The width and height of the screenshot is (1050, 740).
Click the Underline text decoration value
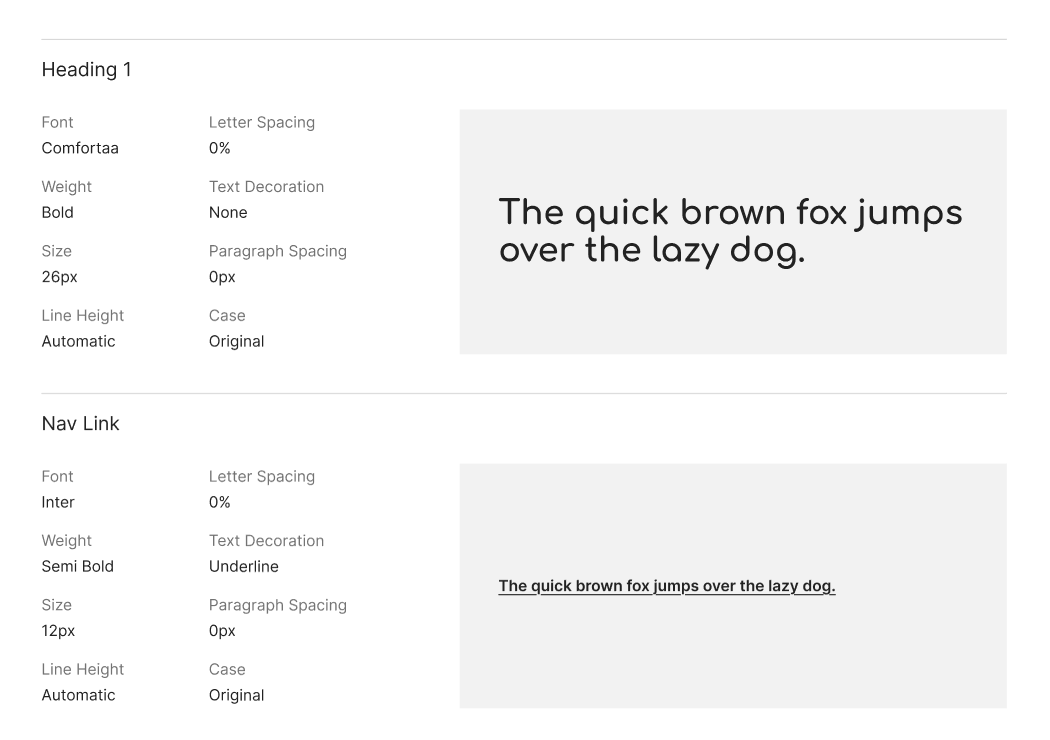(x=243, y=566)
